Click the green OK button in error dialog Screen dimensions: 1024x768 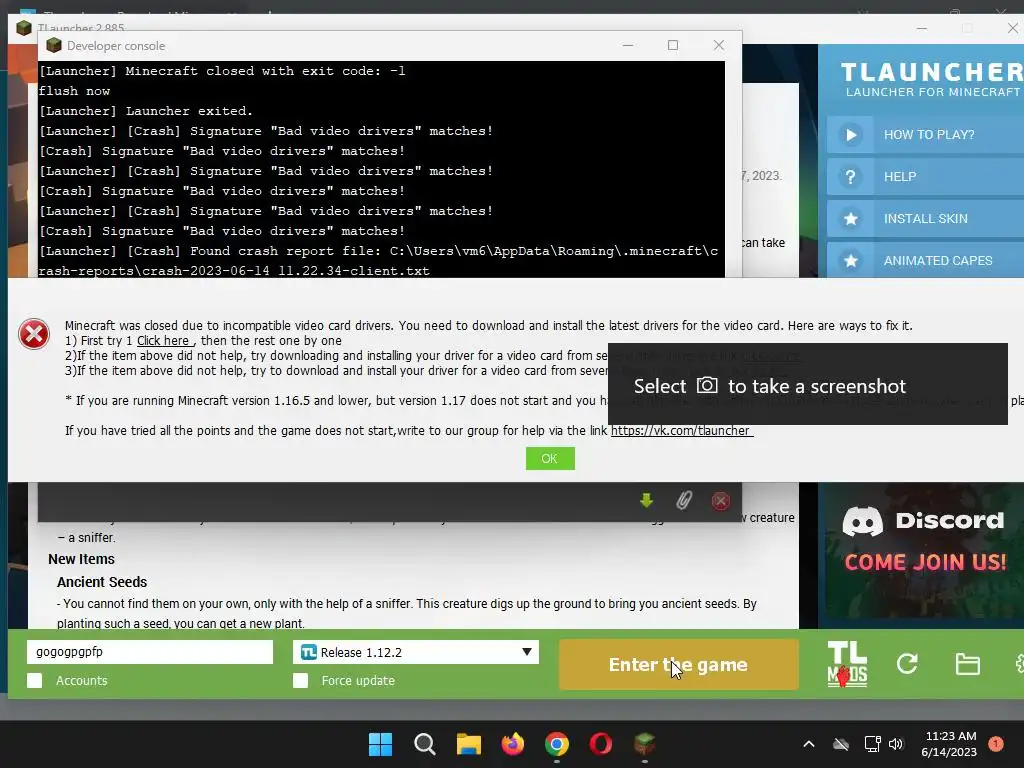tap(550, 458)
